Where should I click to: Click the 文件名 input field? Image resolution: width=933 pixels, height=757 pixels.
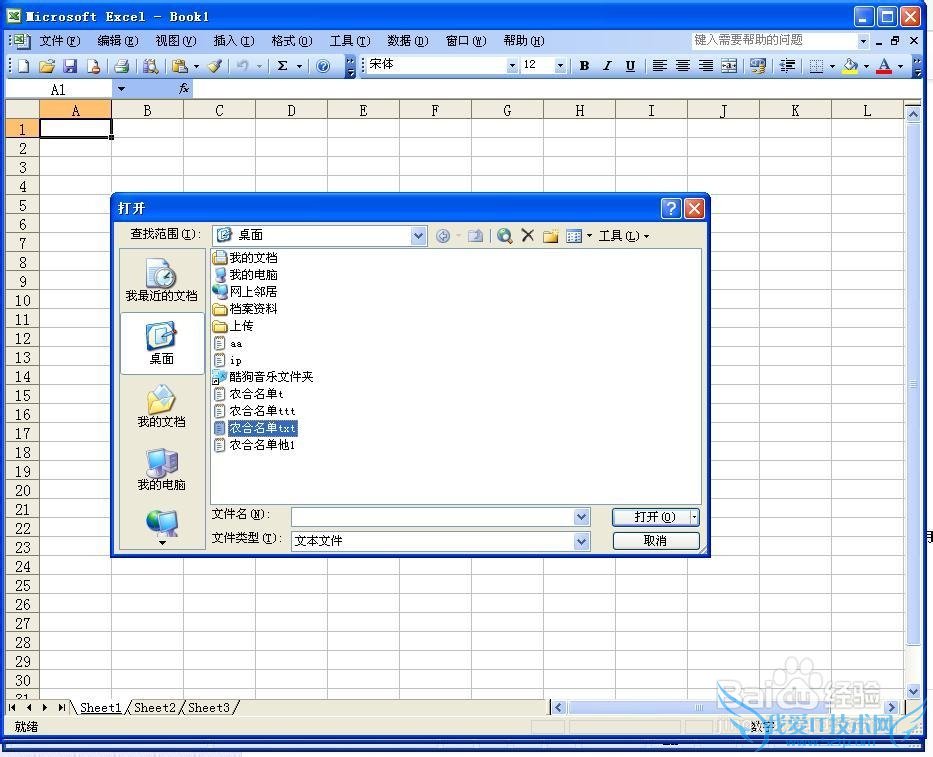pos(433,517)
